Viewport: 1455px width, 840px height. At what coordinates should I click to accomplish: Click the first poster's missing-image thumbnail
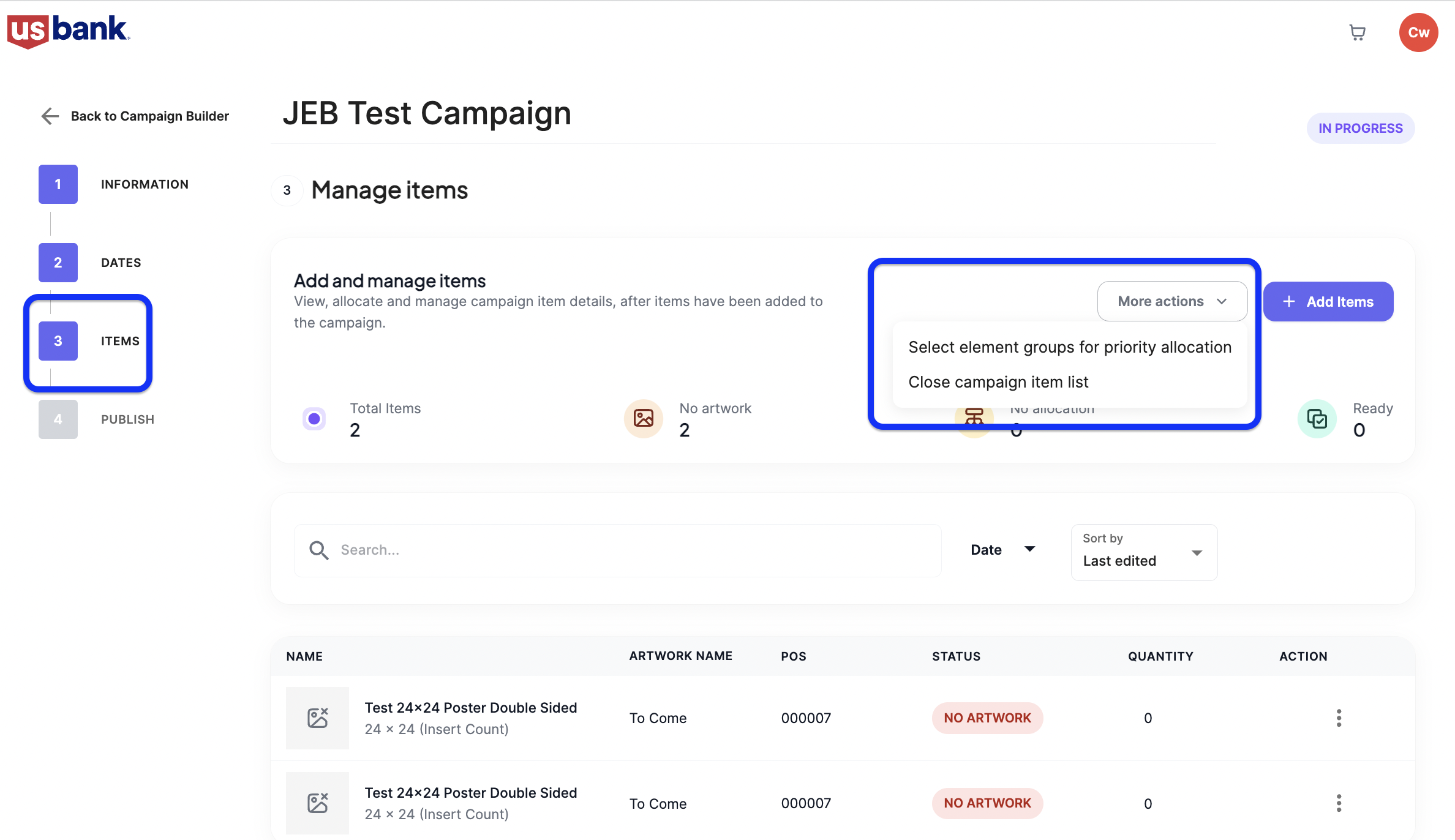coord(317,718)
